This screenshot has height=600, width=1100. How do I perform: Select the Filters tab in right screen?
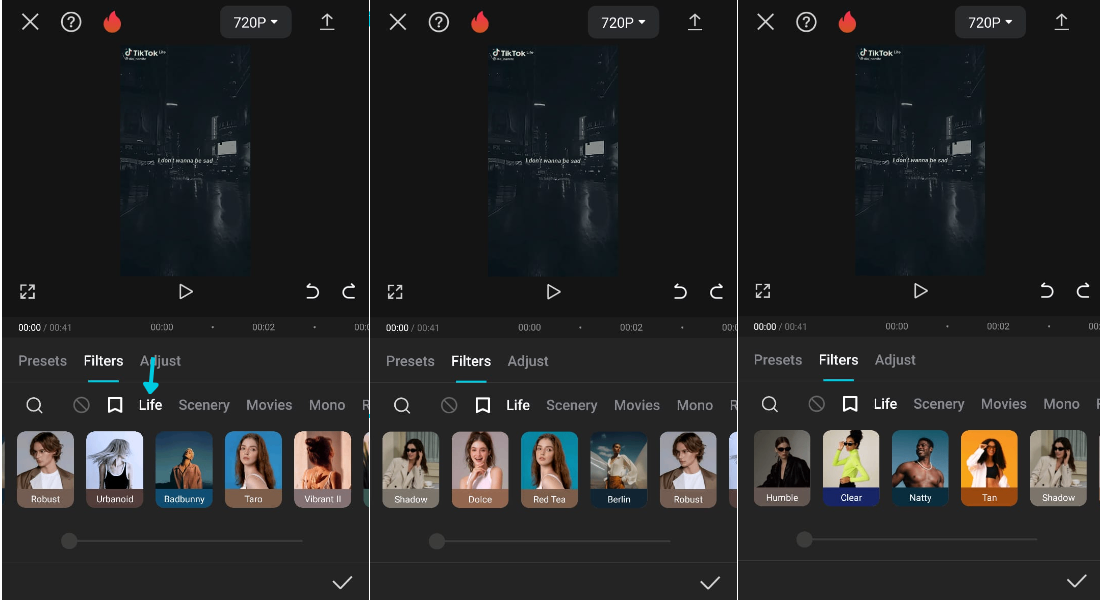click(838, 359)
